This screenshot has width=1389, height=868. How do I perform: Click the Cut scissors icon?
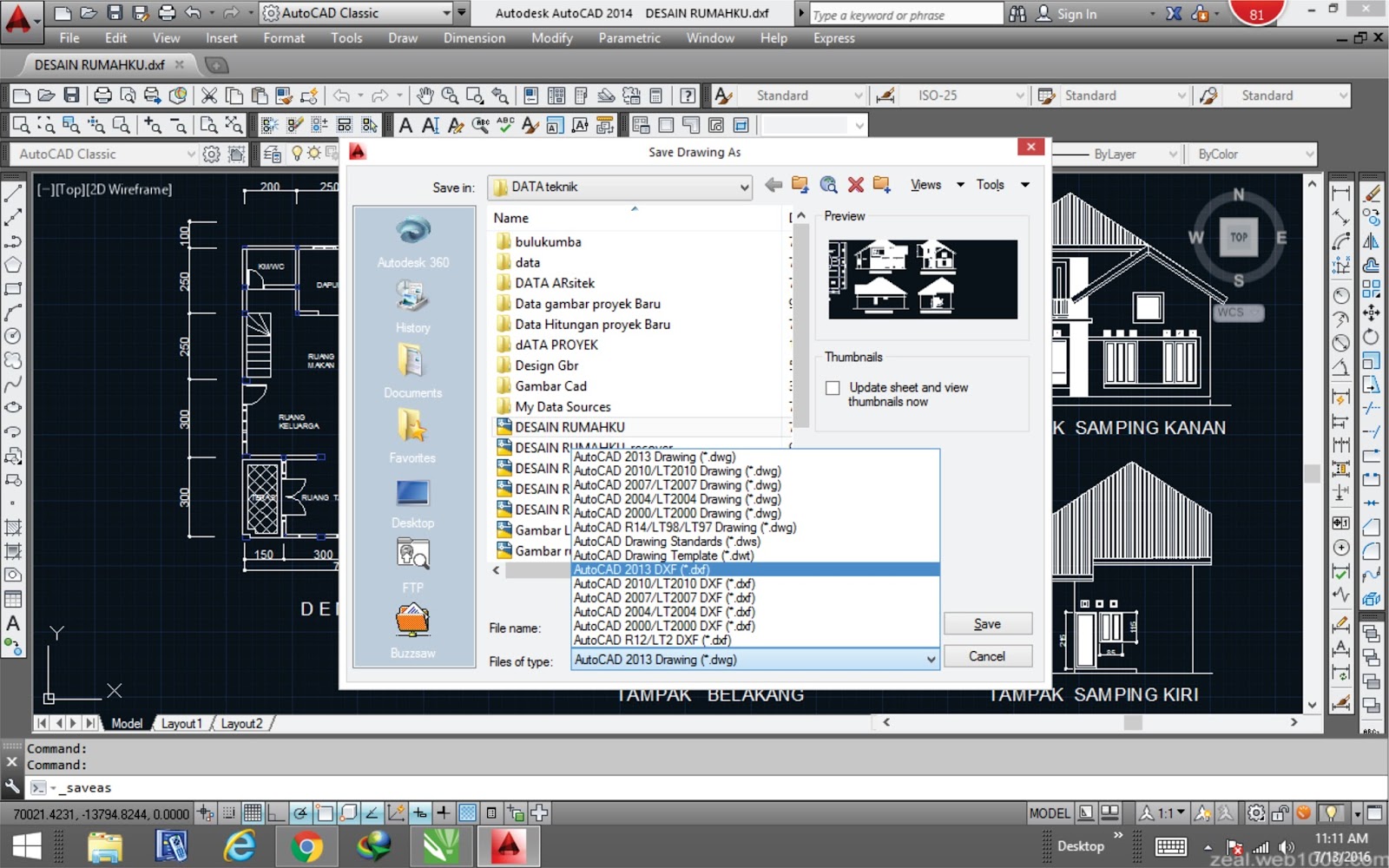coord(209,95)
